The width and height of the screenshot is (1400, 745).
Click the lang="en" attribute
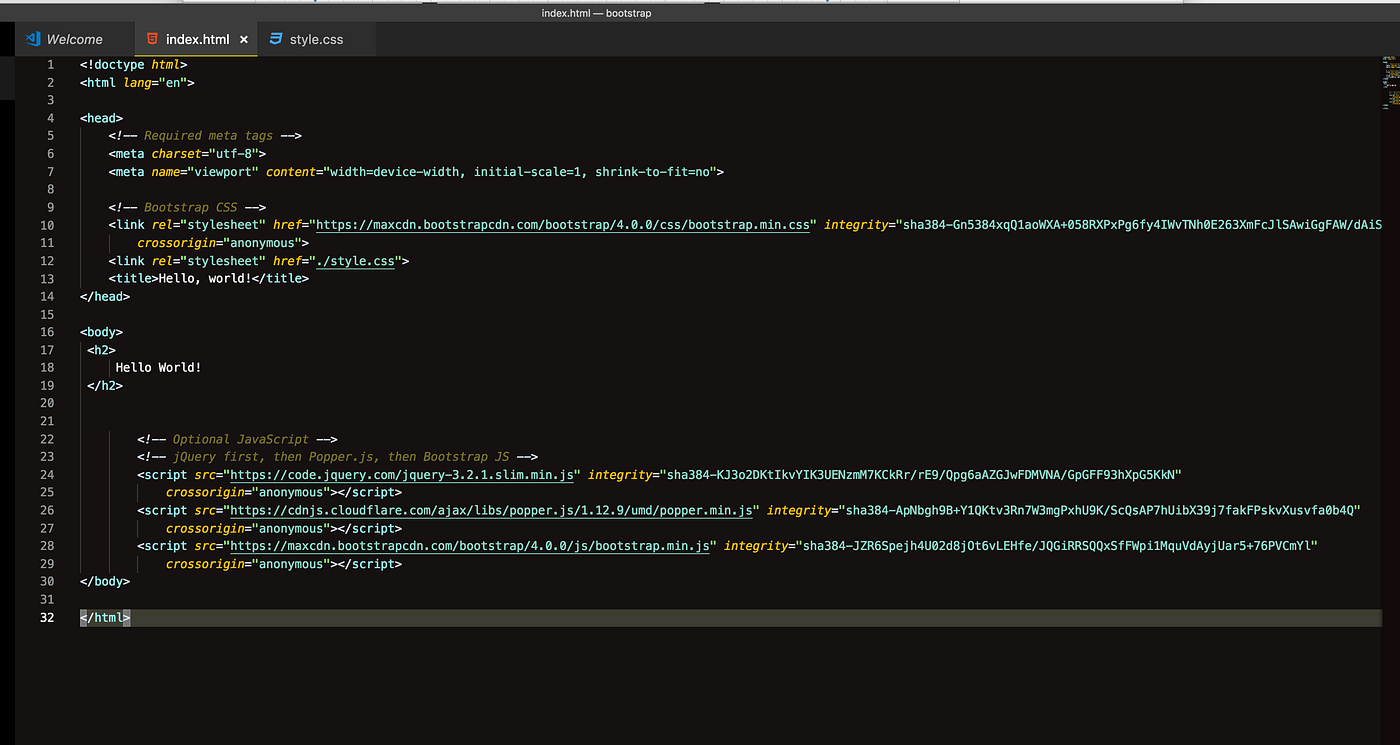pyautogui.click(x=155, y=83)
